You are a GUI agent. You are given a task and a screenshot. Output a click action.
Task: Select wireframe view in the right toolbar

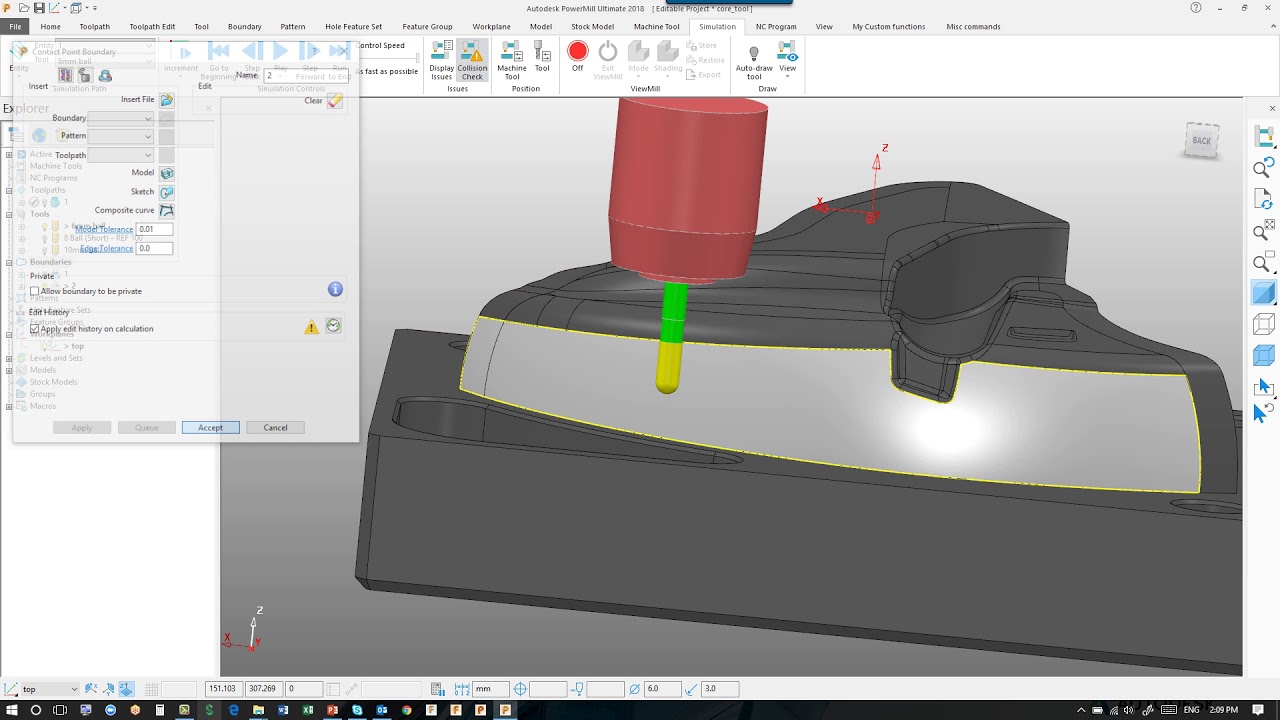(1264, 324)
